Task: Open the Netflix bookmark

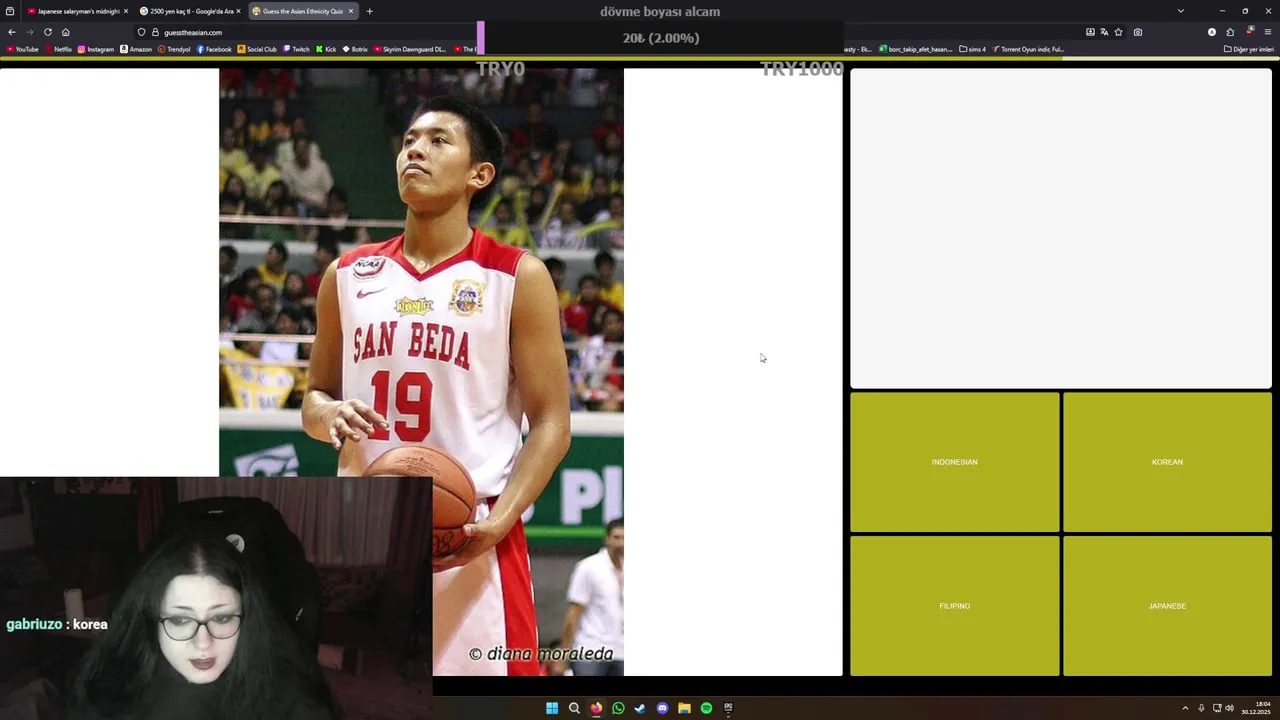Action: click(x=58, y=49)
